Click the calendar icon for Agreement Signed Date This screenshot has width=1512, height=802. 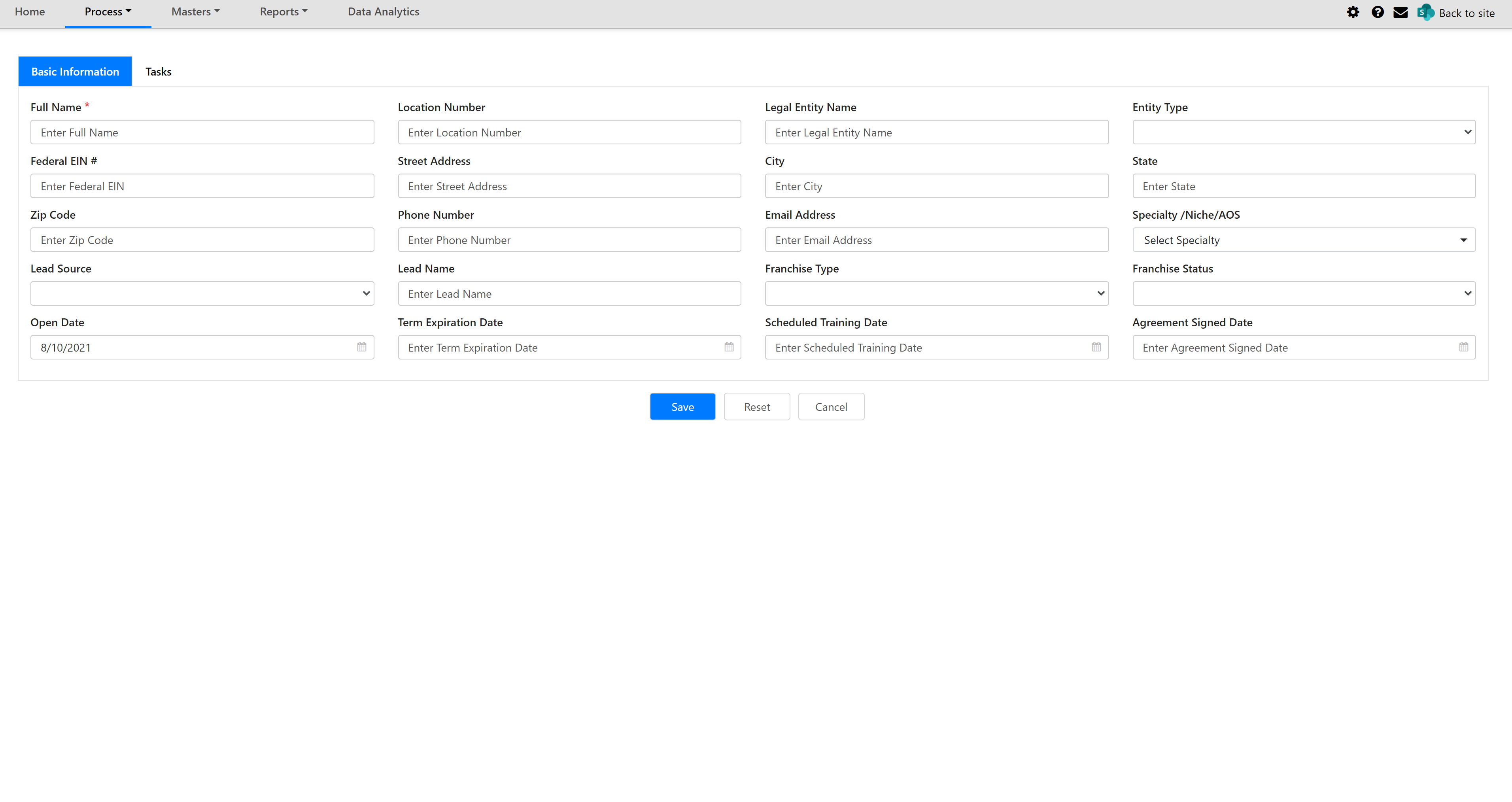tap(1463, 347)
